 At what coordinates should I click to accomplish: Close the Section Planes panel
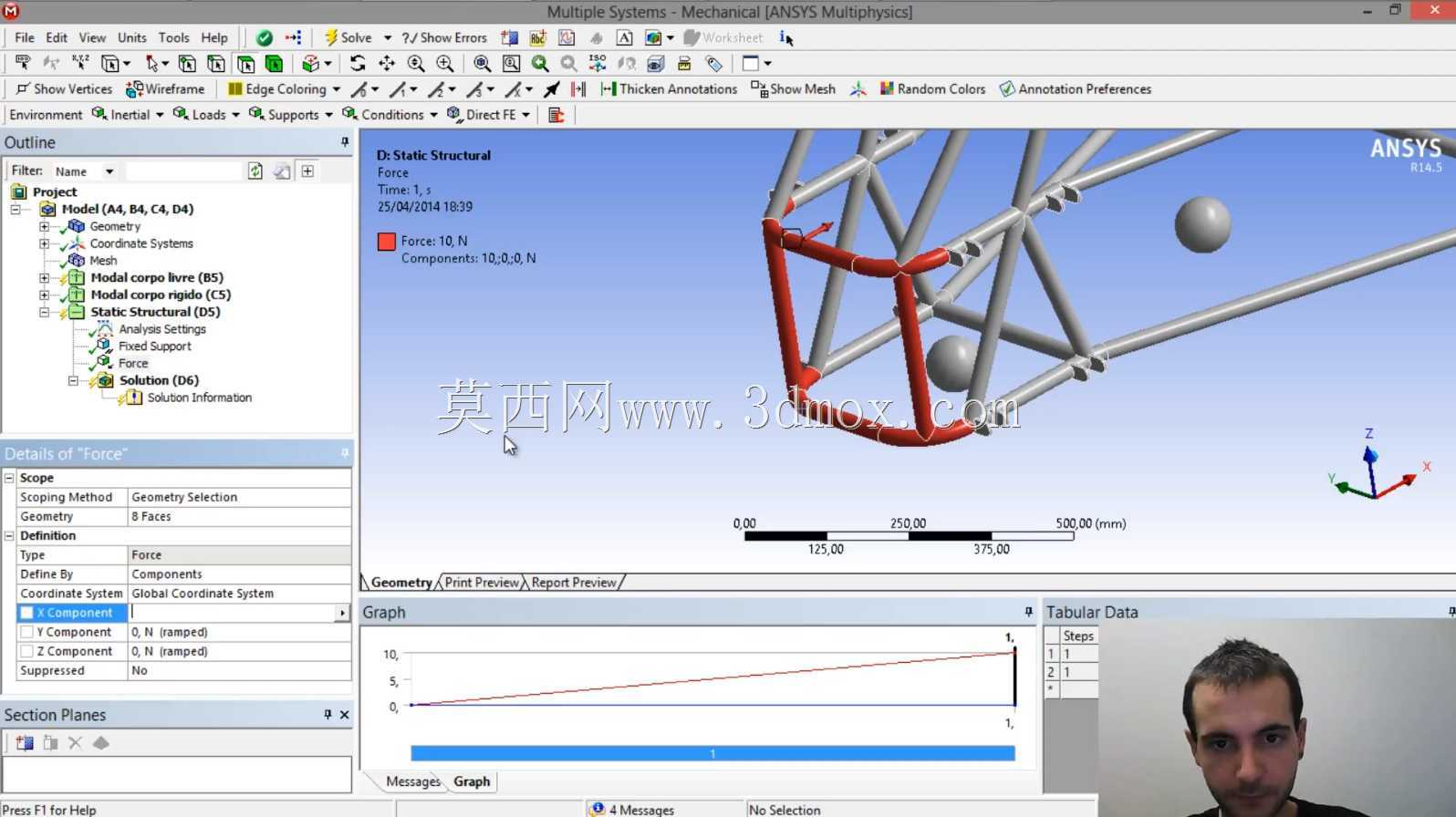[x=345, y=715]
